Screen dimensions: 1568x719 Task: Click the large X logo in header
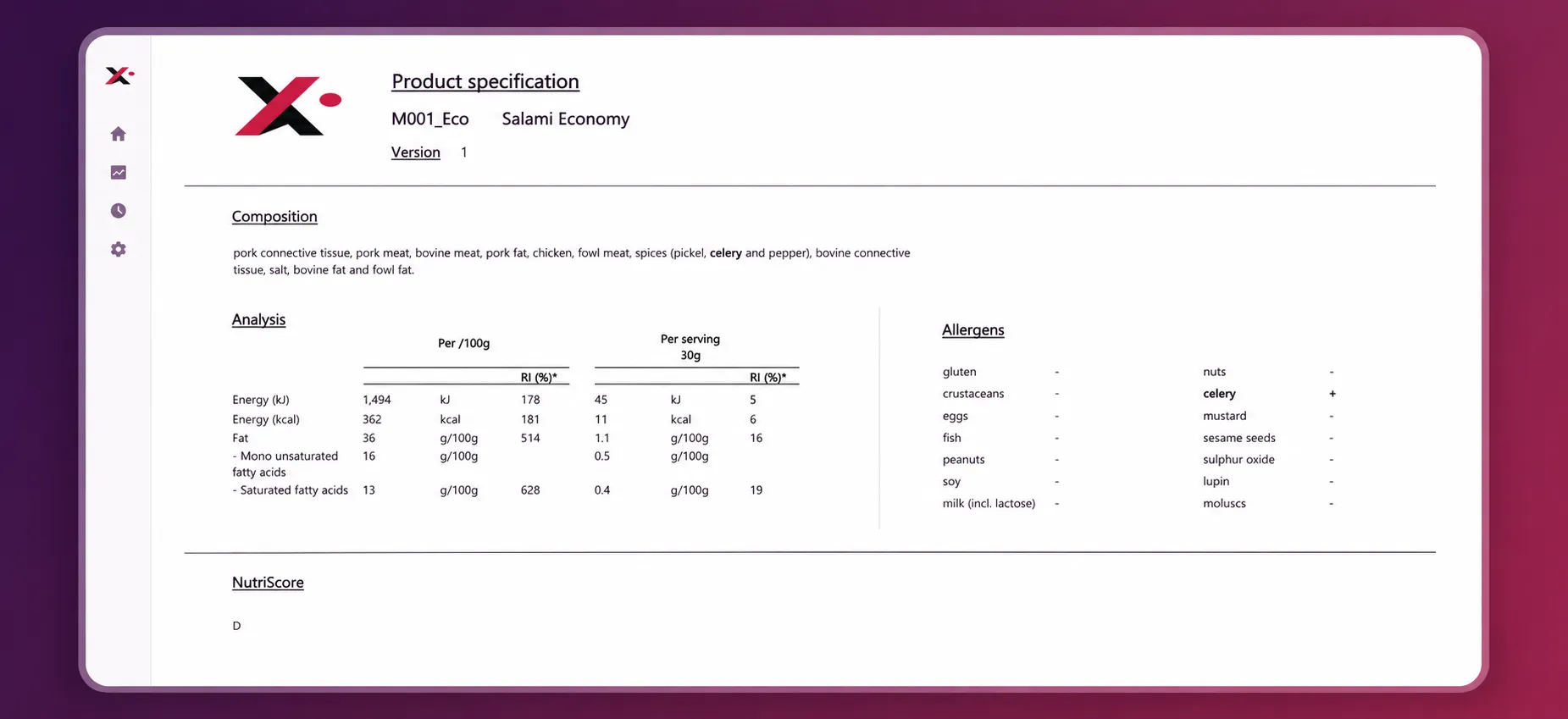(x=288, y=106)
